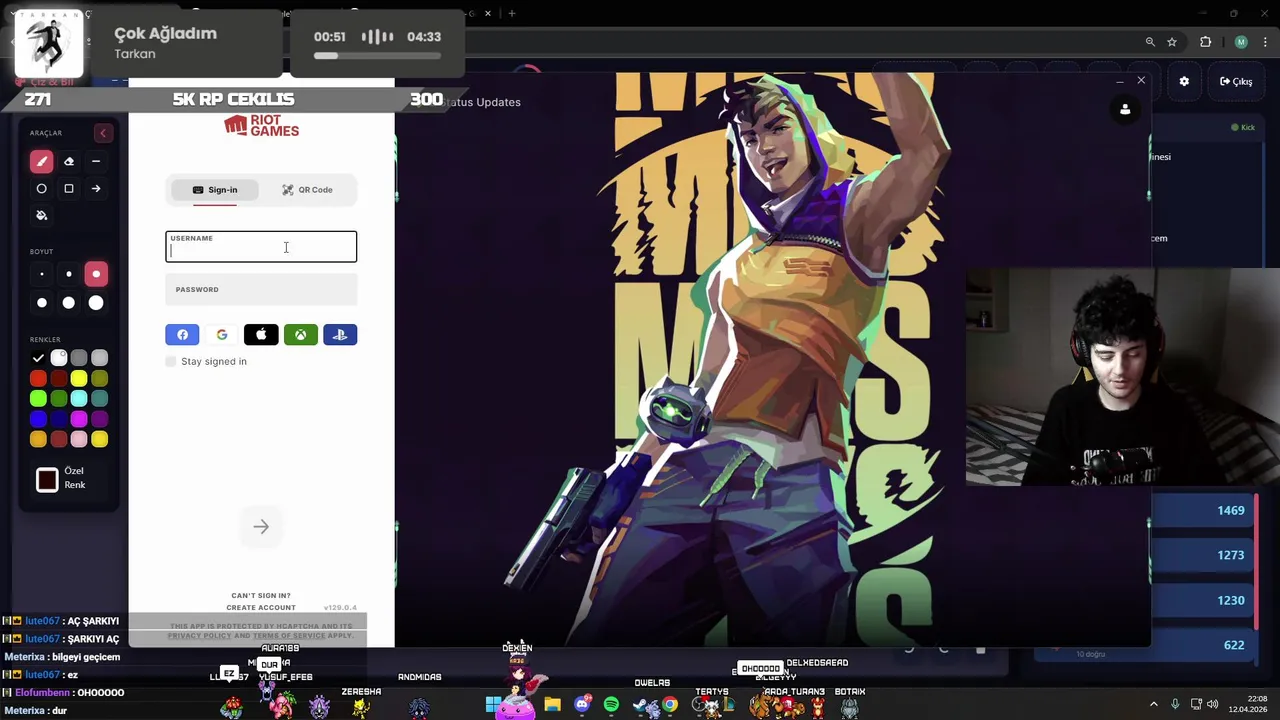
Task: Pick the white color swatch
Action: click(59, 358)
